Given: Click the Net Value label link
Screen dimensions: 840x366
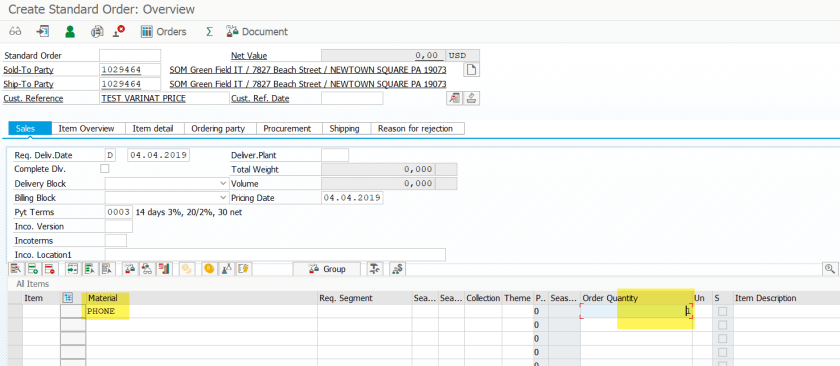Looking at the screenshot, I should (249, 56).
